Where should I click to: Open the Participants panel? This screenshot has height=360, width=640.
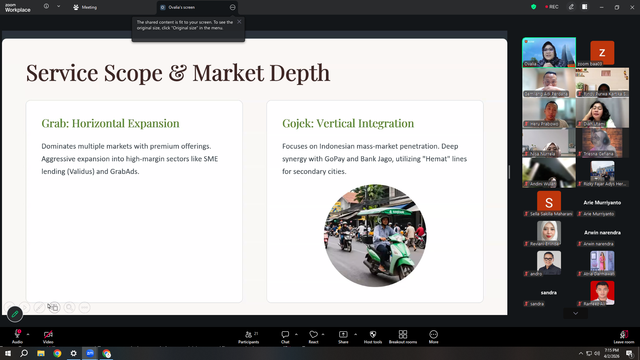click(249, 336)
